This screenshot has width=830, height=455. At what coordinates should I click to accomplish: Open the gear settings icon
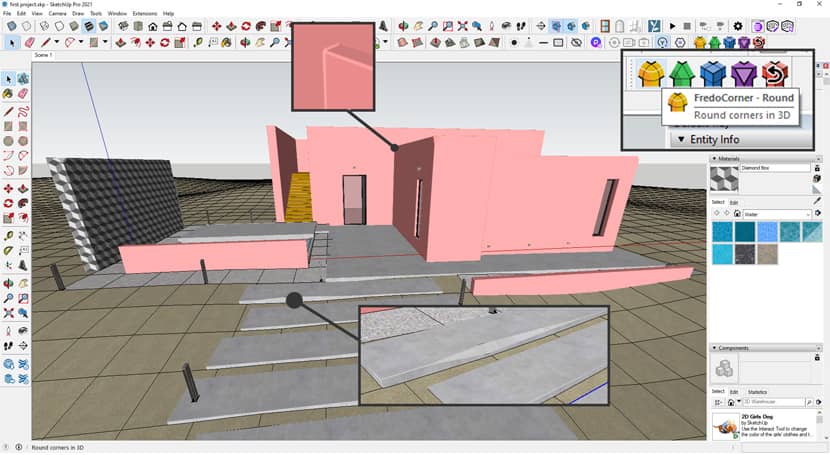738,26
